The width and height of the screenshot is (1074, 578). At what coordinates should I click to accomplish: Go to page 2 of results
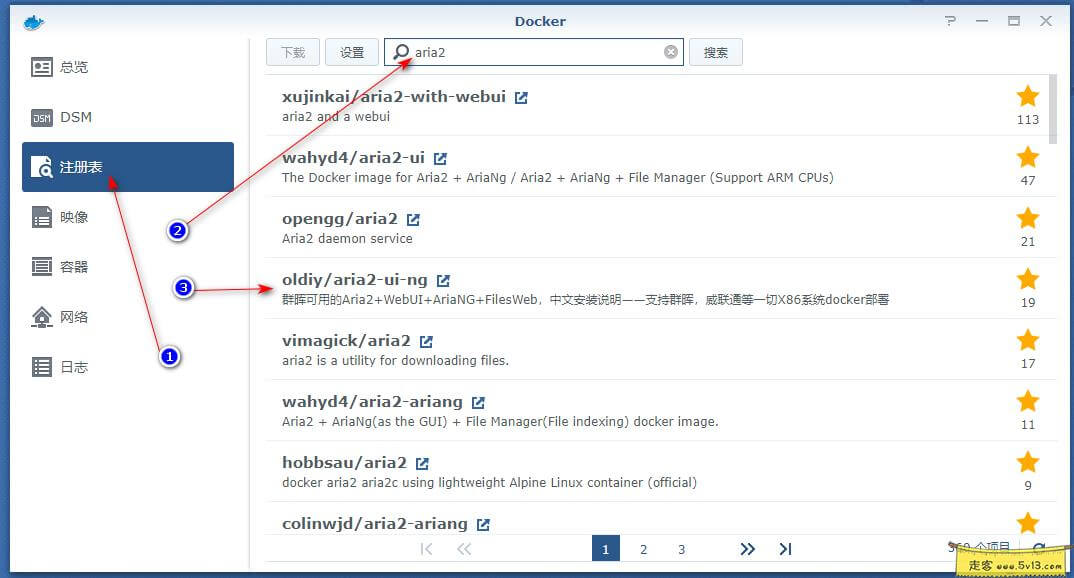pyautogui.click(x=643, y=548)
